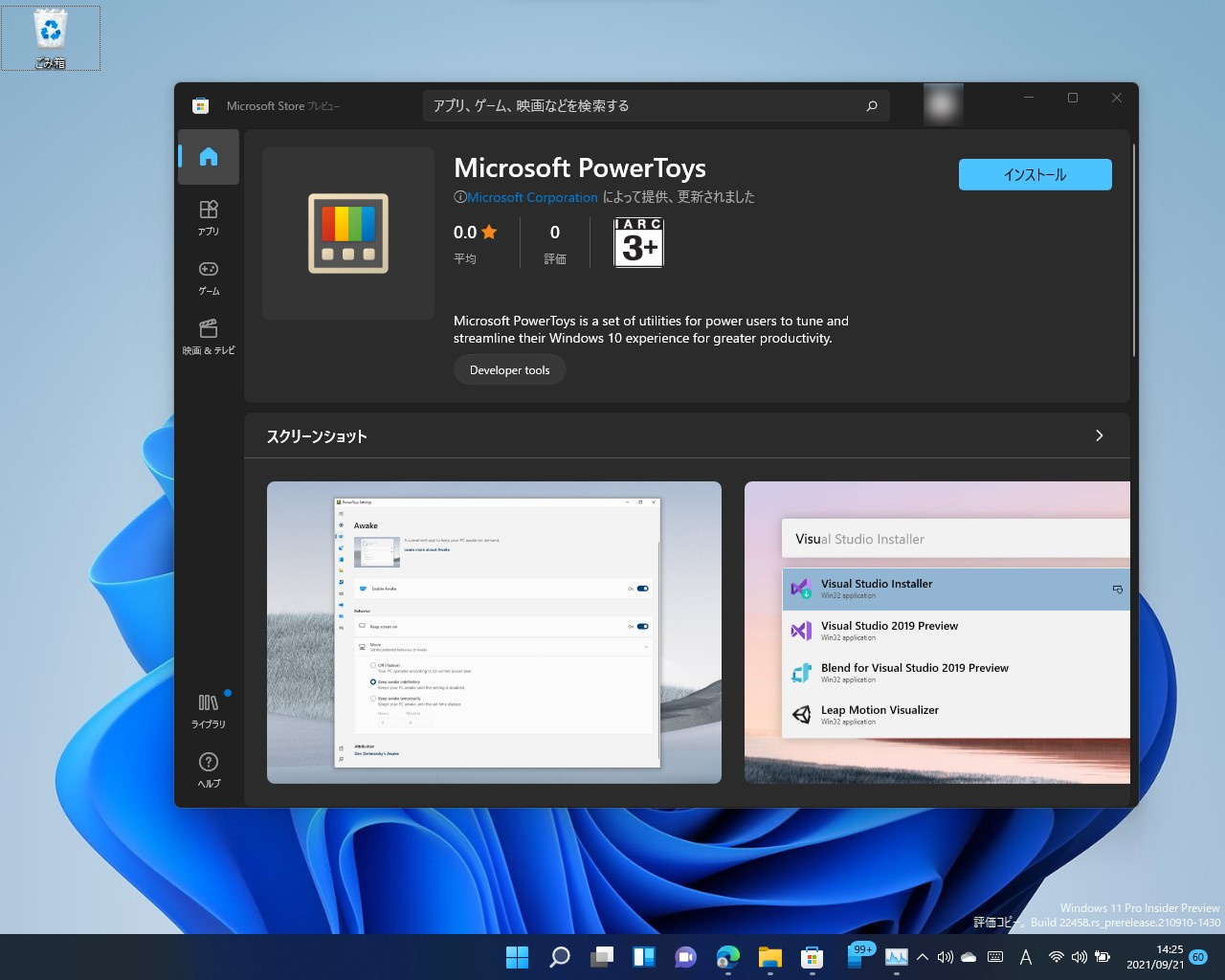Click the Wi-Fi icon in the system tray
1225x980 pixels.
pyautogui.click(x=1057, y=957)
